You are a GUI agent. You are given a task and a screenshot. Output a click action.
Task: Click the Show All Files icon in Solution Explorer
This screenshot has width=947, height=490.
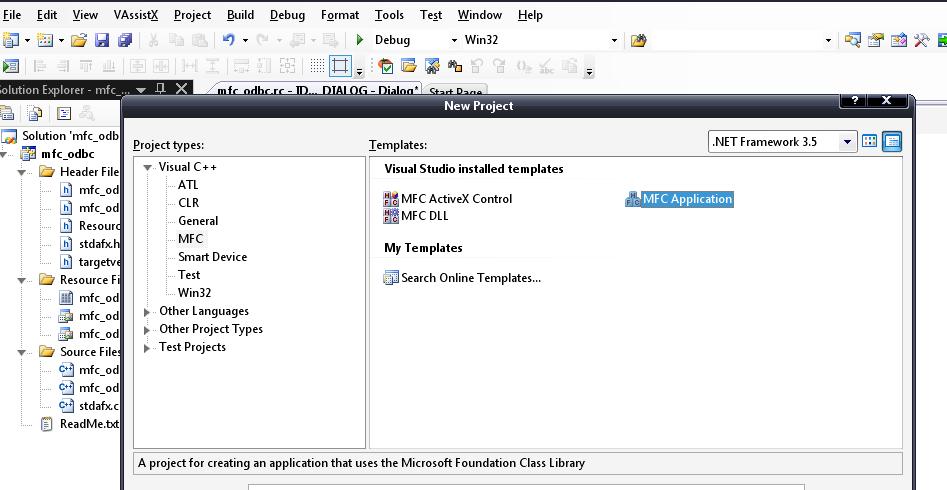tap(35, 113)
